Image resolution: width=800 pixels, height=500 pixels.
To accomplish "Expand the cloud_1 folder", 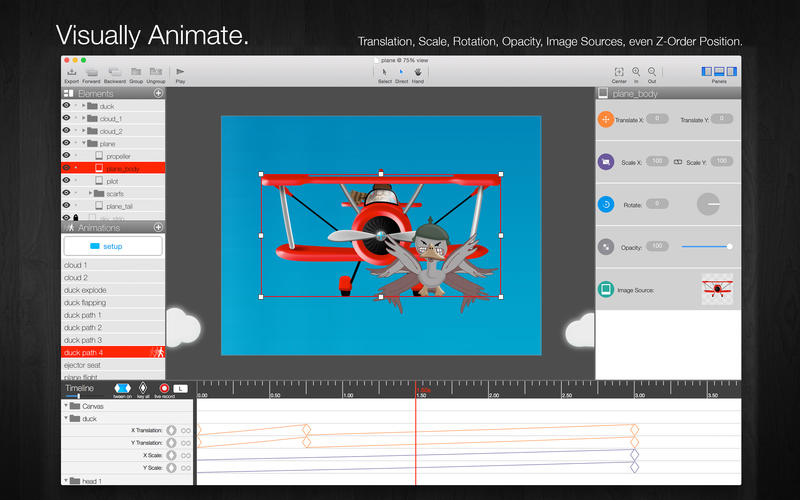I will click(84, 118).
